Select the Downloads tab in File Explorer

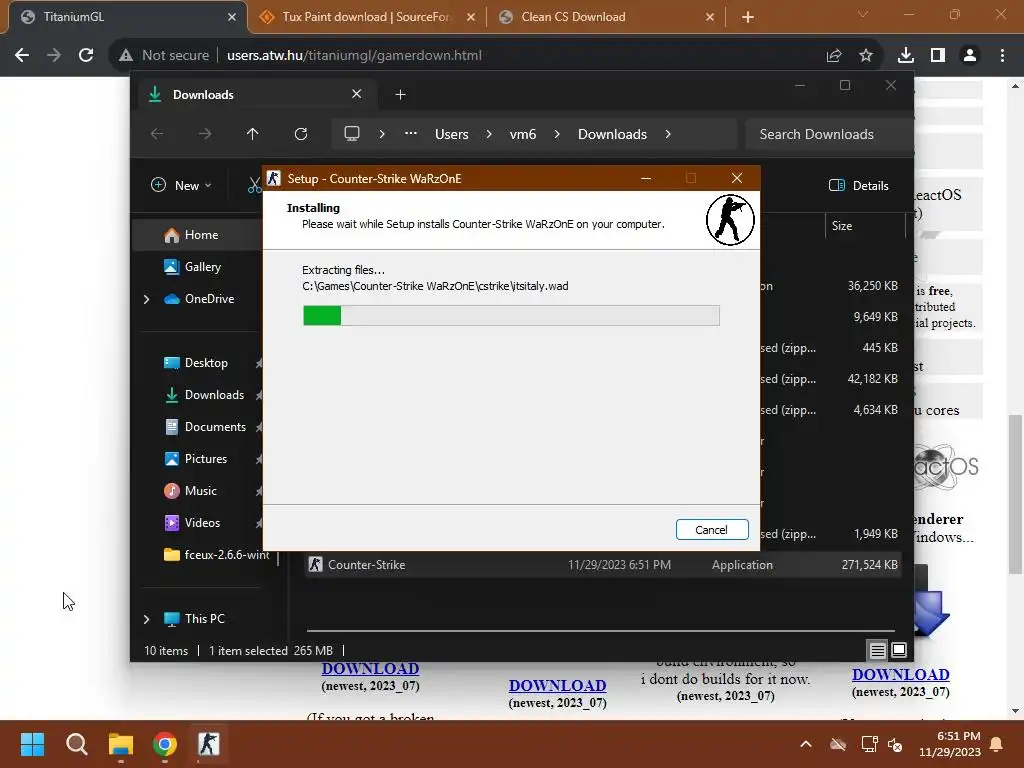[x=257, y=95]
